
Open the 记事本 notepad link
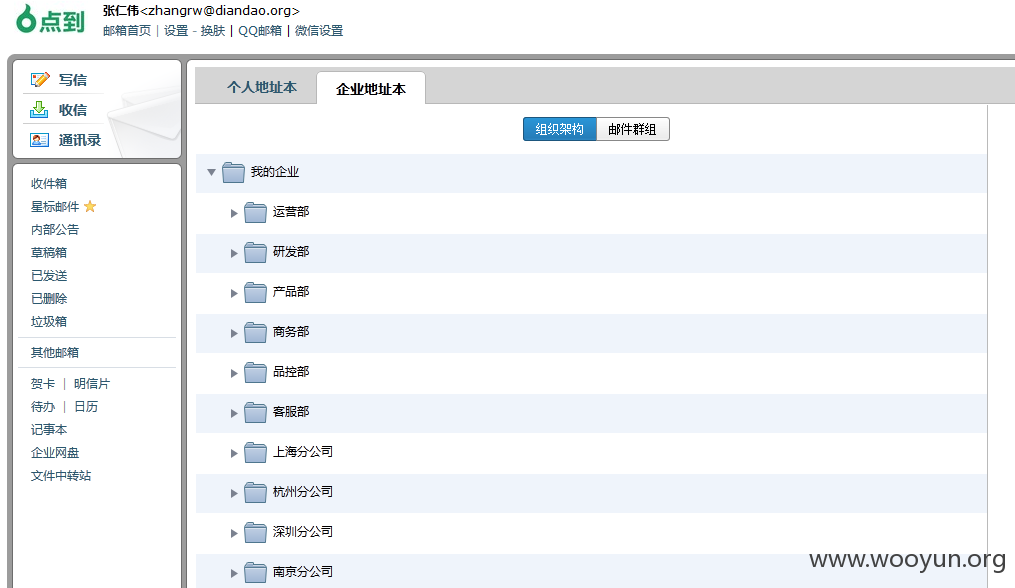(x=49, y=430)
